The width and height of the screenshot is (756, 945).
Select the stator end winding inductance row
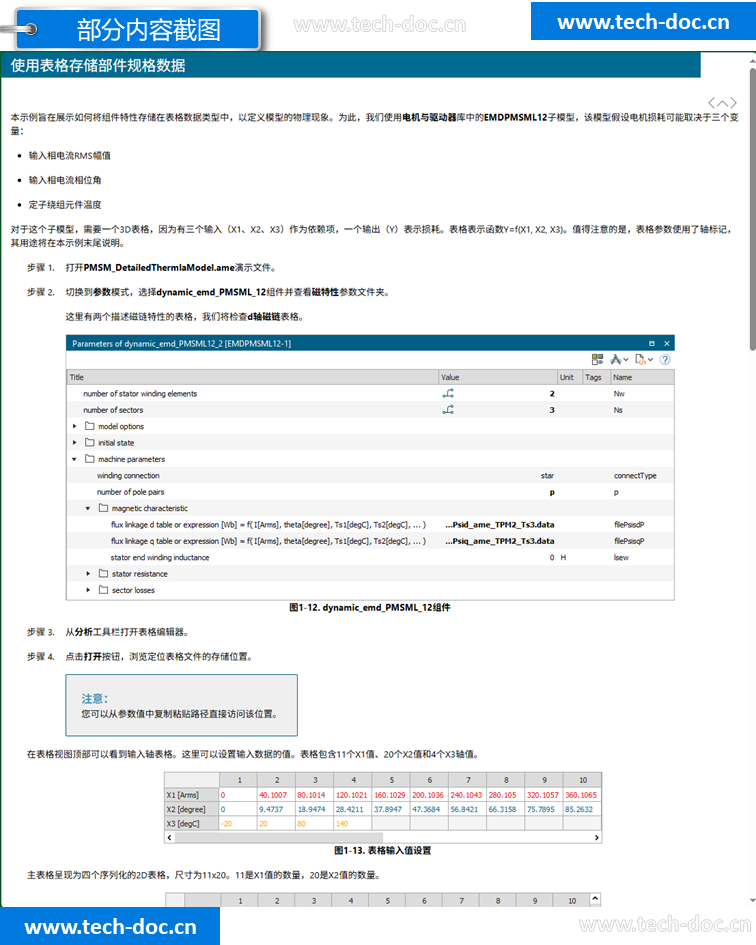point(370,557)
